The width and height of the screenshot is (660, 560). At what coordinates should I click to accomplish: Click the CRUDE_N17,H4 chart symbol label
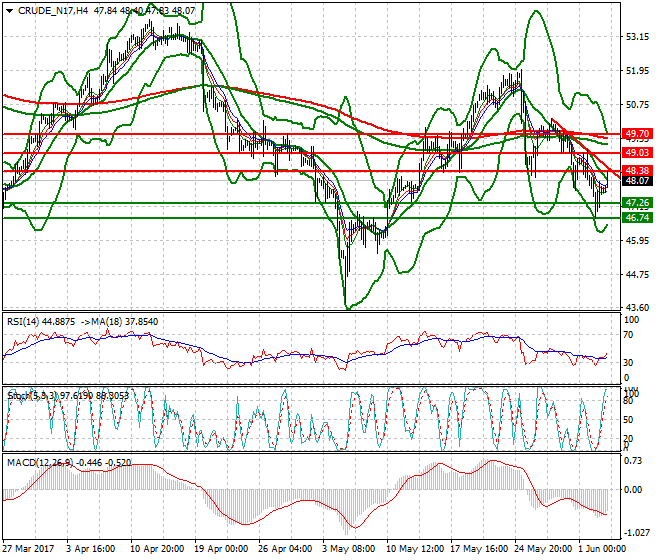tap(52, 10)
